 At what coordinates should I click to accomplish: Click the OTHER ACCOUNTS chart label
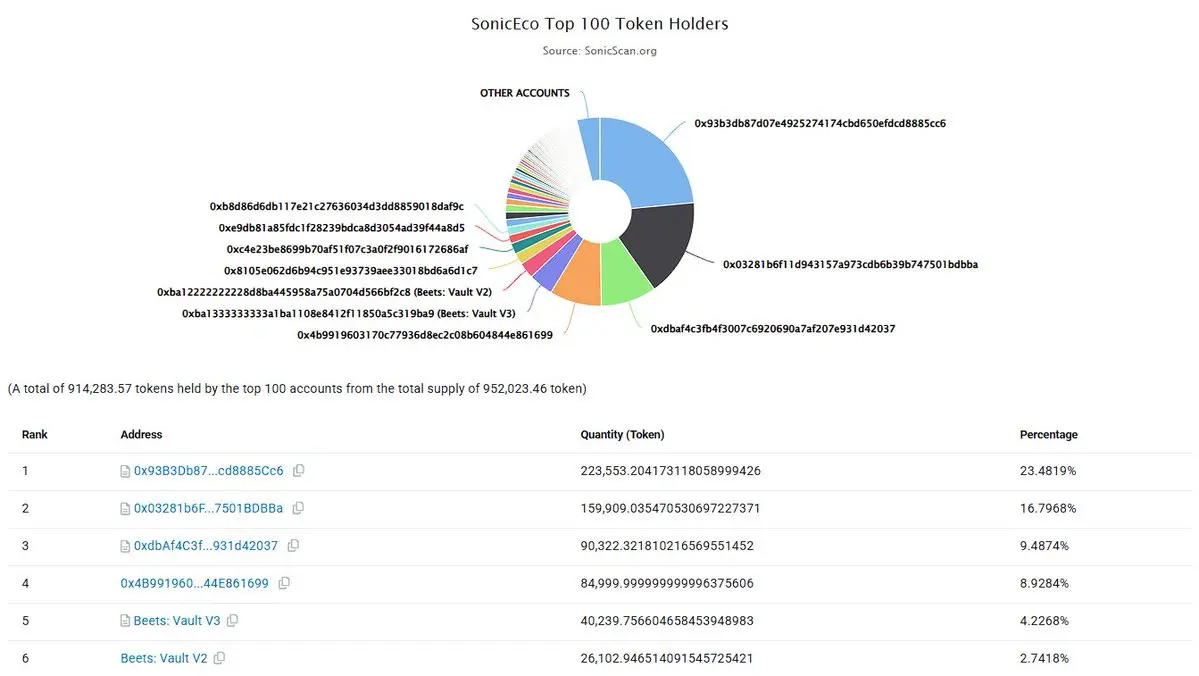(x=525, y=93)
